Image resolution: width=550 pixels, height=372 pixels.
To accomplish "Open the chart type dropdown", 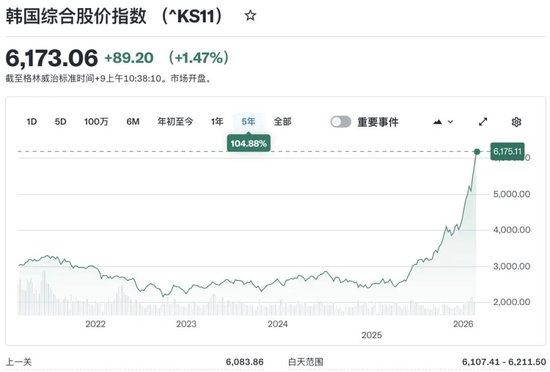I will tap(443, 122).
